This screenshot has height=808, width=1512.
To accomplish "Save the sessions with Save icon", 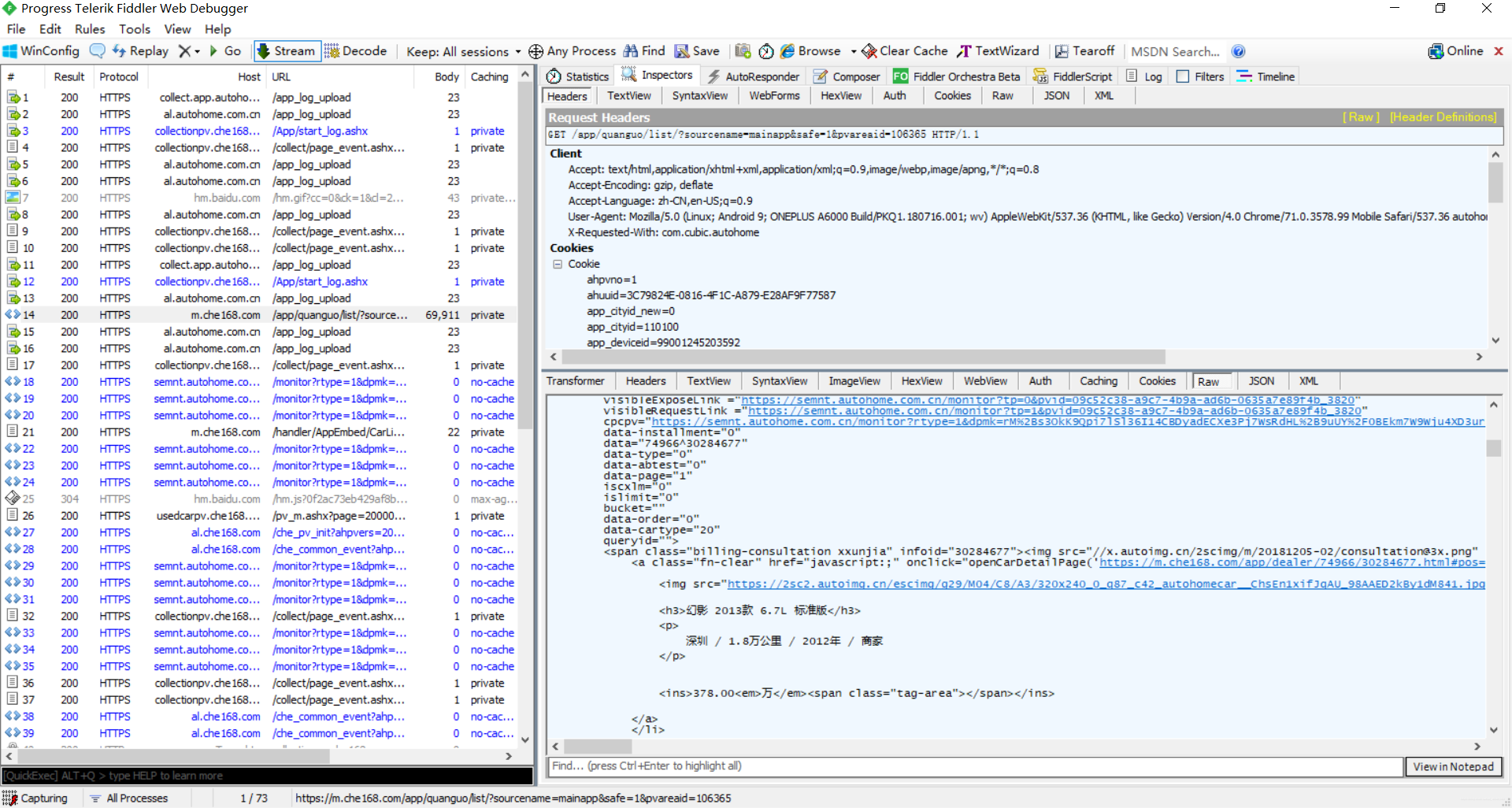I will [x=697, y=51].
